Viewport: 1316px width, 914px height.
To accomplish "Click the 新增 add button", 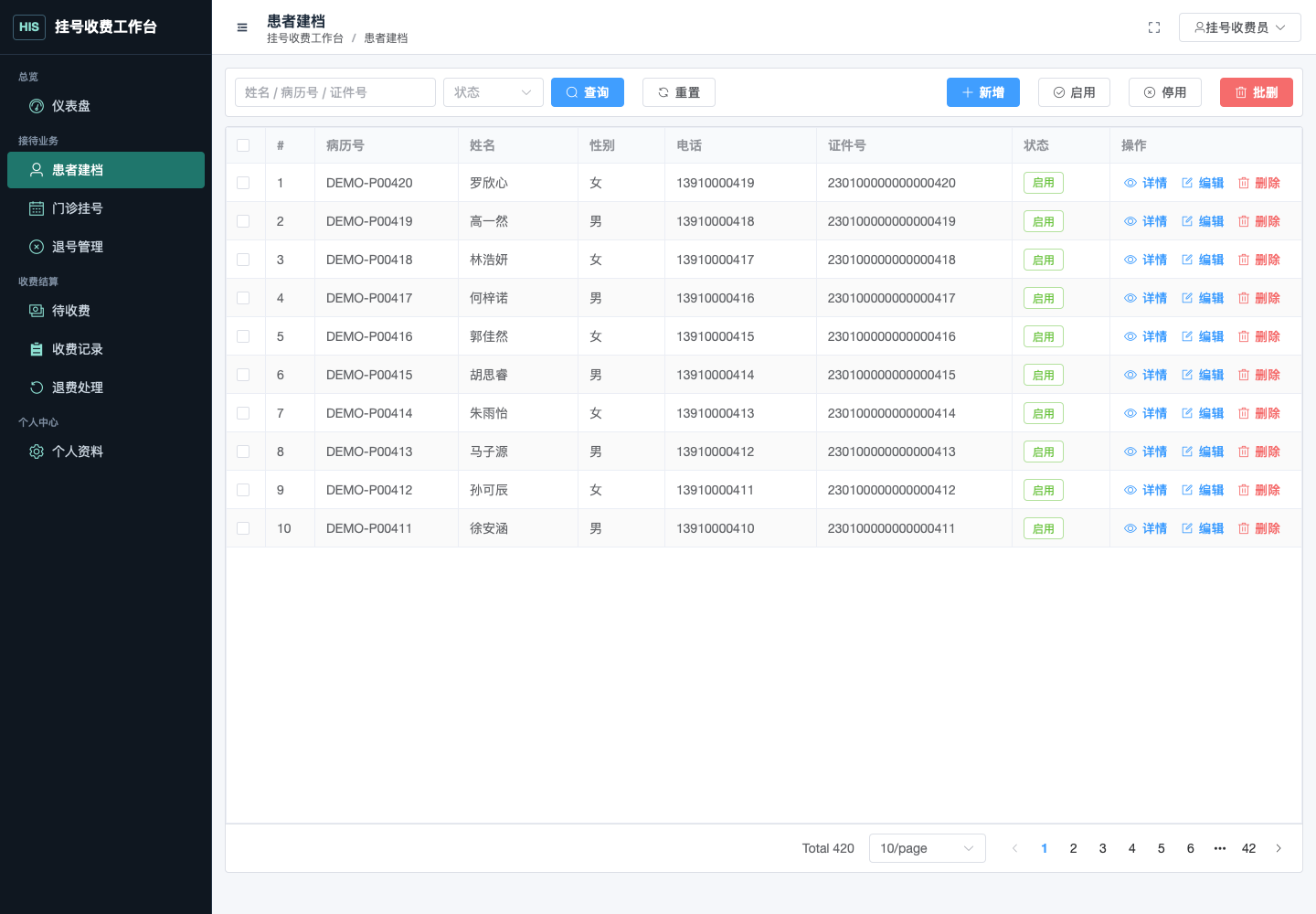I will [x=983, y=92].
